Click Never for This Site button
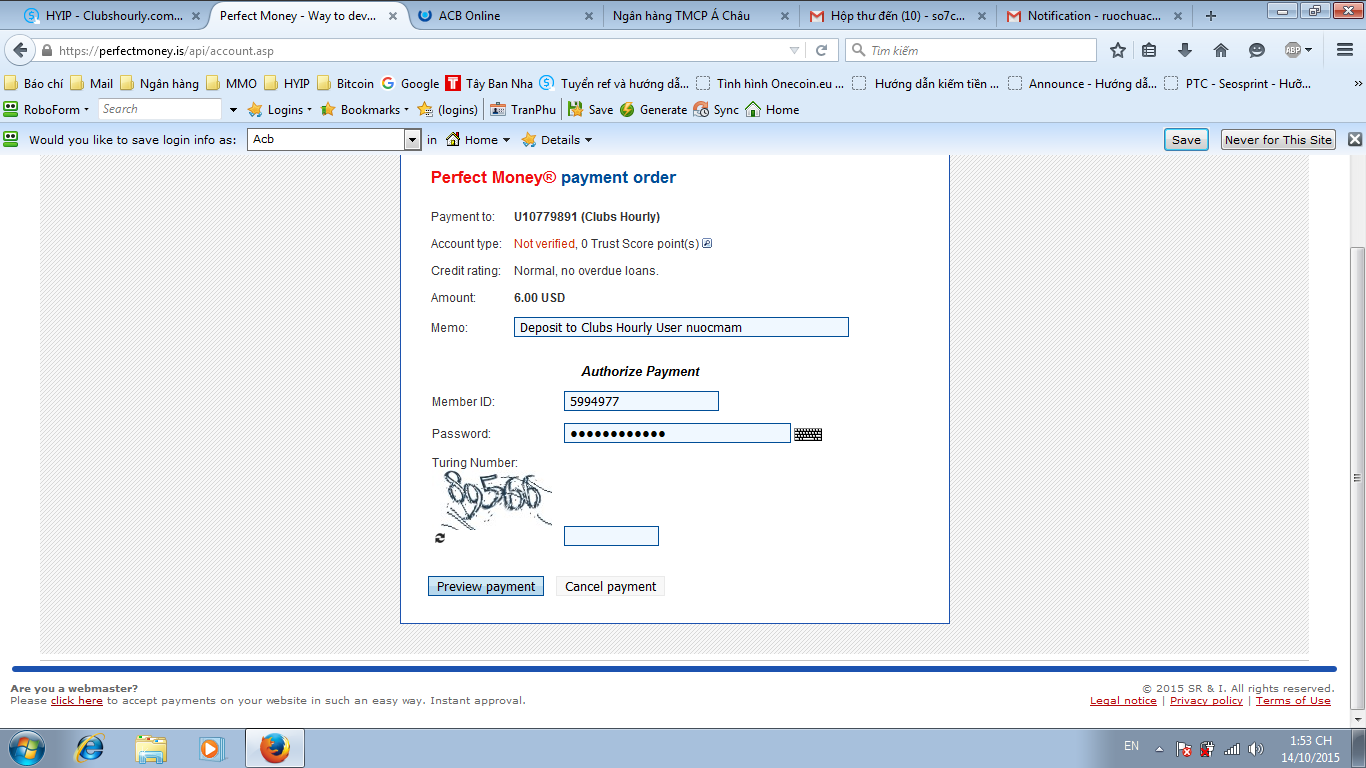This screenshot has width=1366, height=768. [x=1279, y=140]
